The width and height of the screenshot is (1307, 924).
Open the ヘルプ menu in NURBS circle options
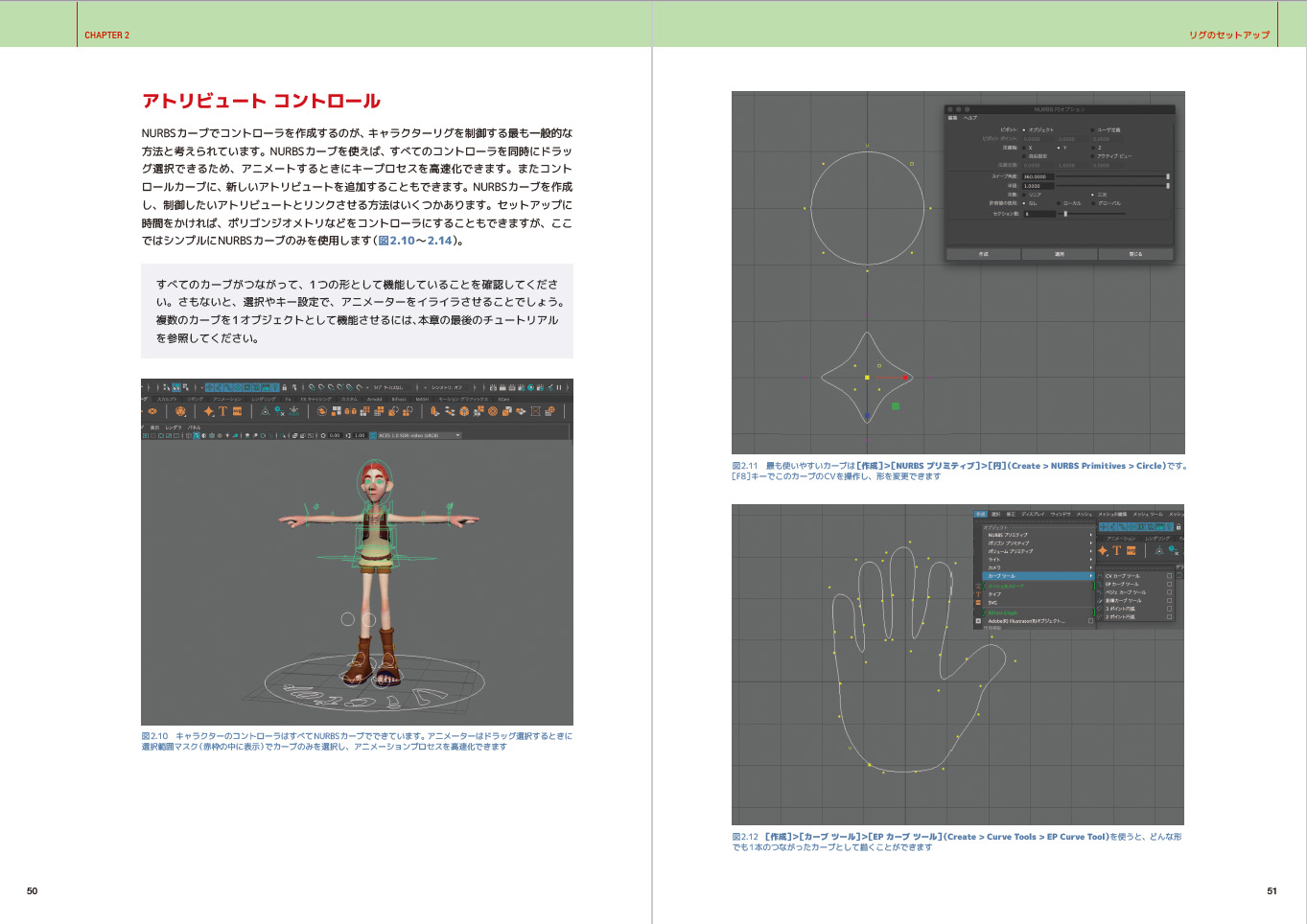click(970, 118)
